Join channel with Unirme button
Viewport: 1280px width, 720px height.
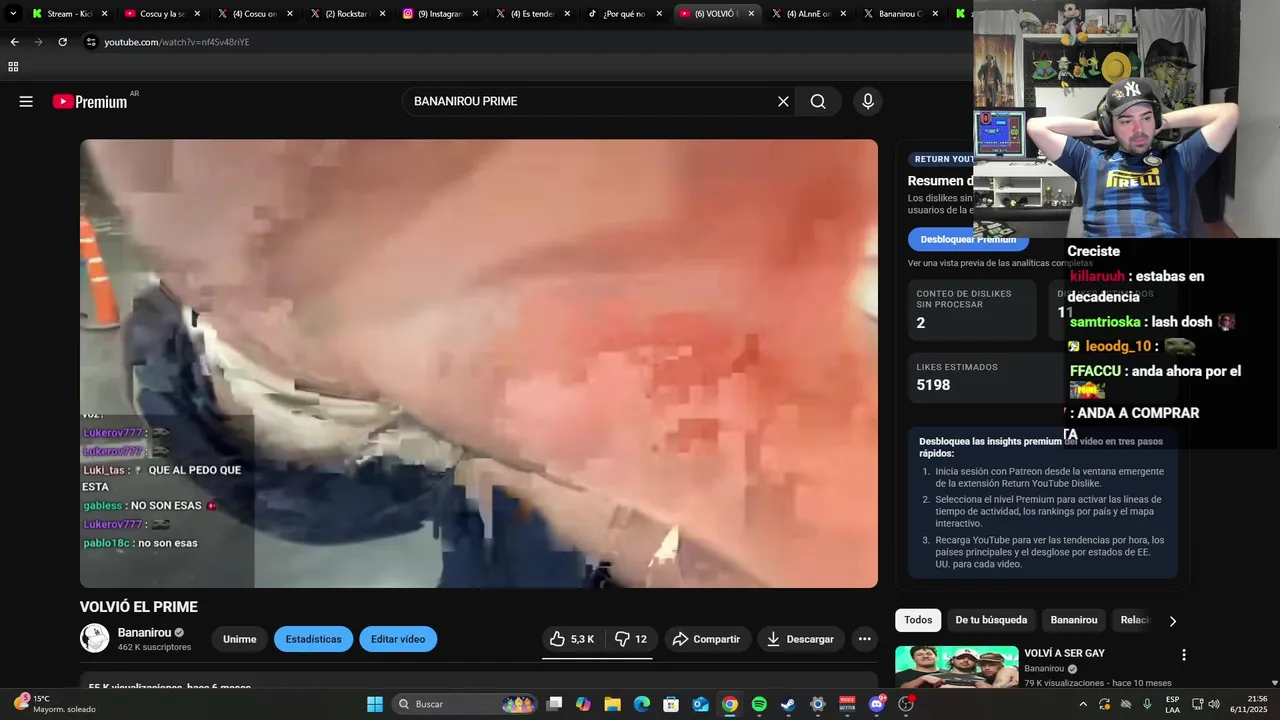[x=240, y=639]
